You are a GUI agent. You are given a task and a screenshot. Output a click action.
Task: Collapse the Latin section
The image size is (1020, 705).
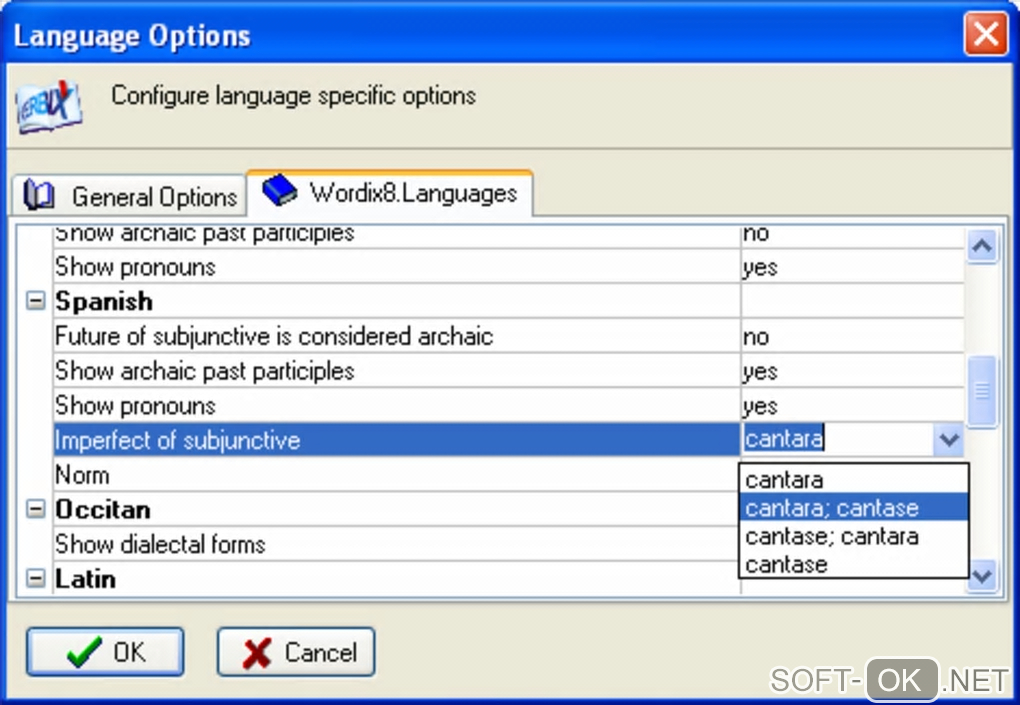(x=36, y=578)
